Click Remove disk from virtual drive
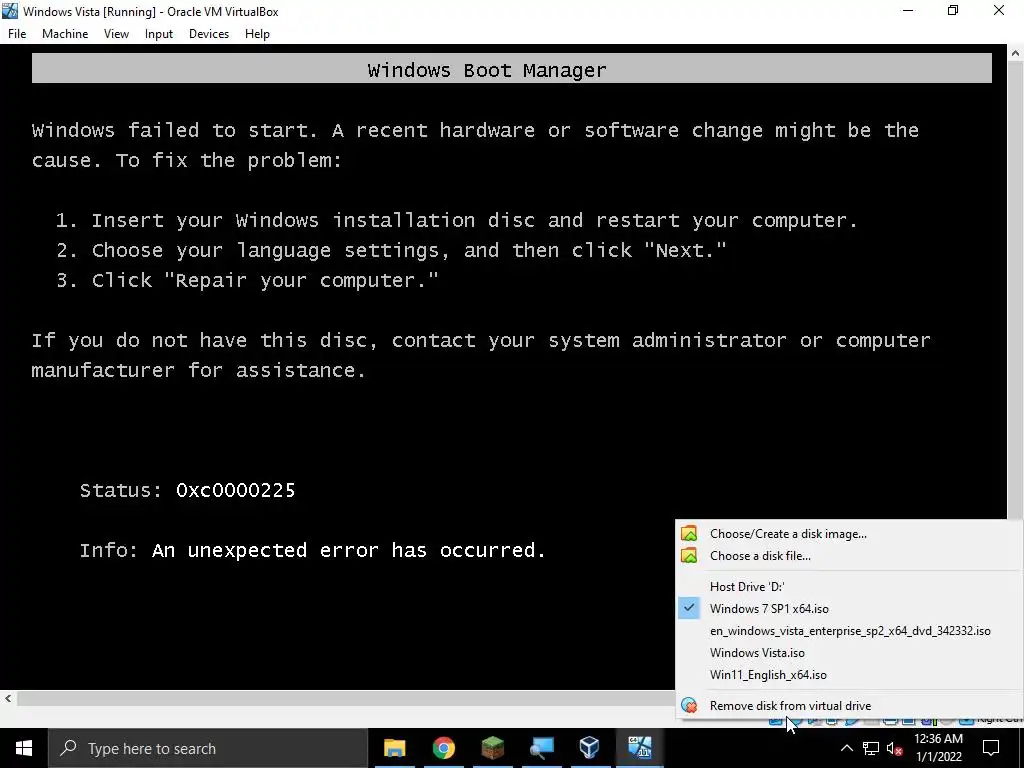The image size is (1024, 768). tap(849, 705)
